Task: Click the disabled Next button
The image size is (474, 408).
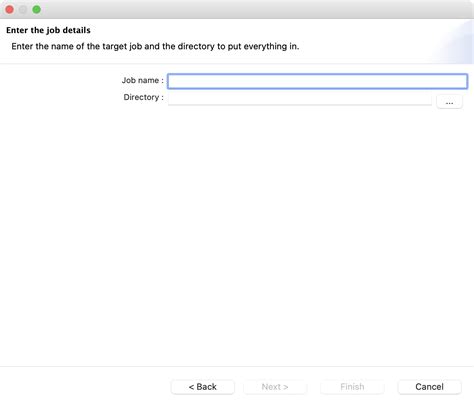Action: 275,387
